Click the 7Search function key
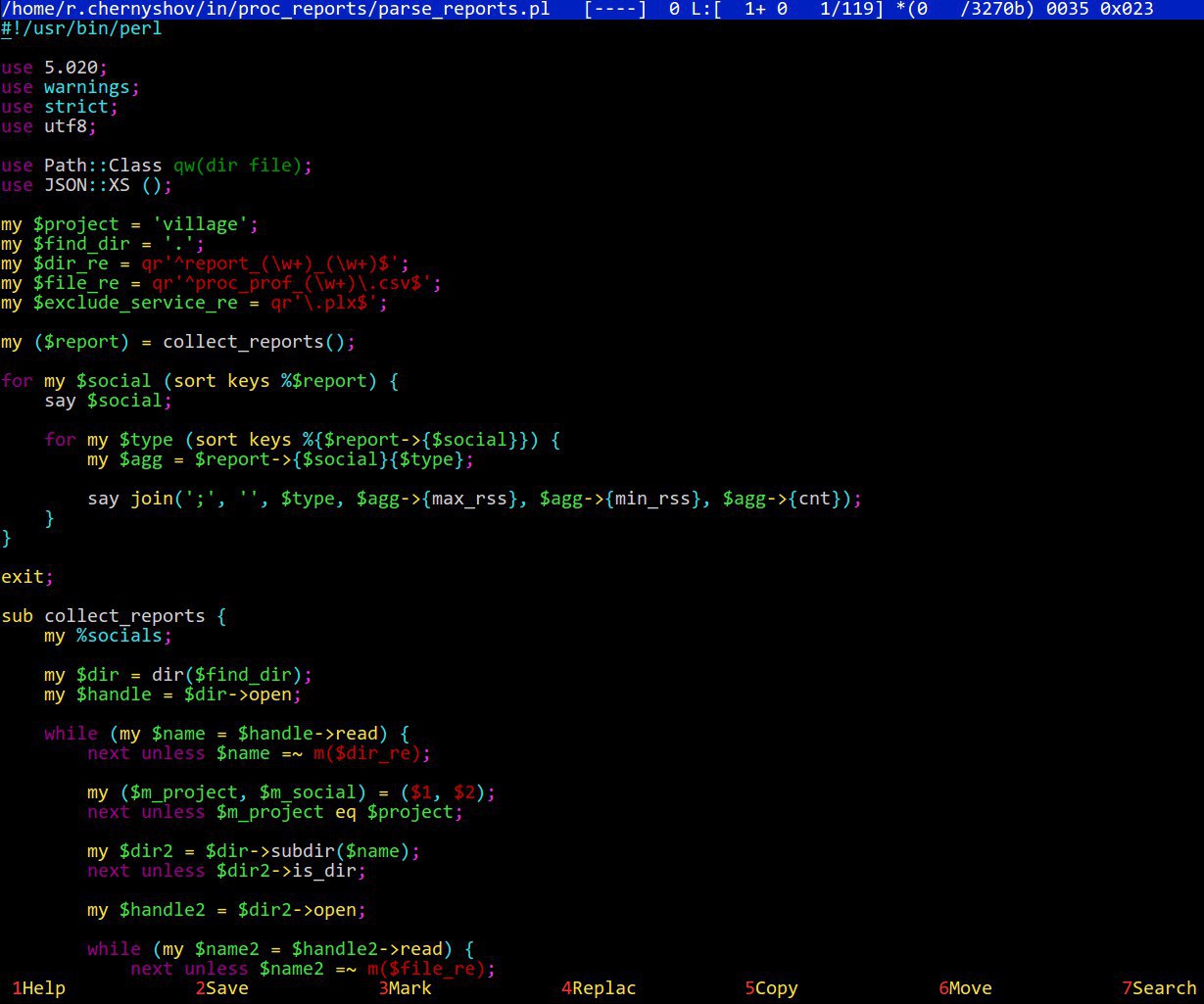 pyautogui.click(x=1159, y=988)
